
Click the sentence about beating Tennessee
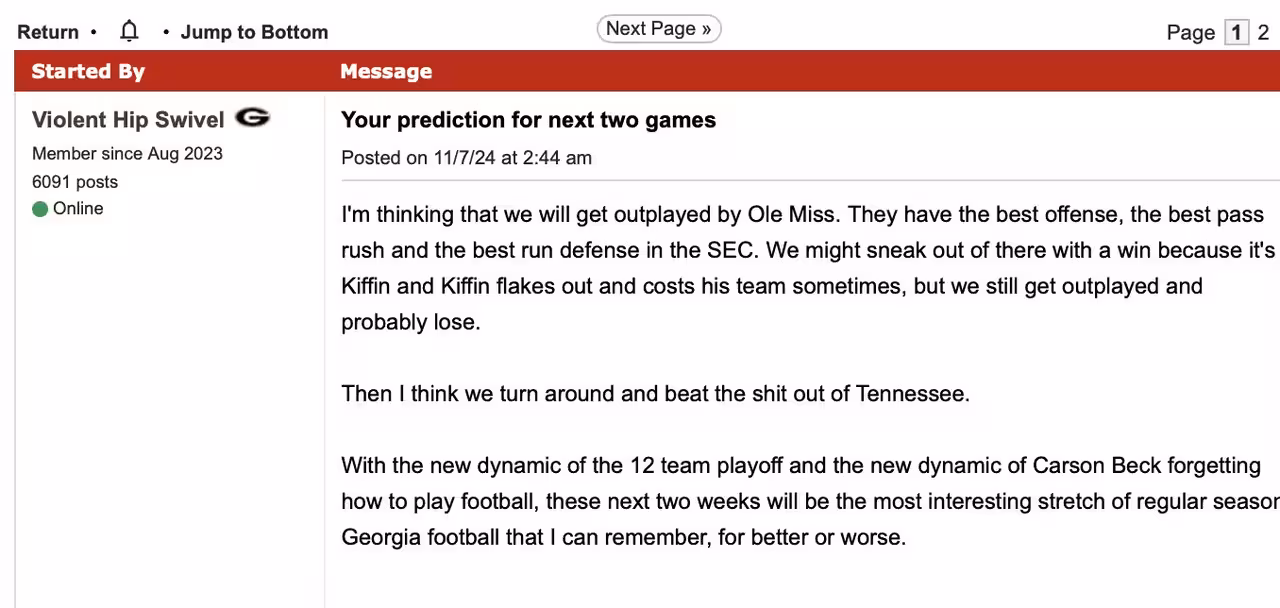click(x=655, y=393)
